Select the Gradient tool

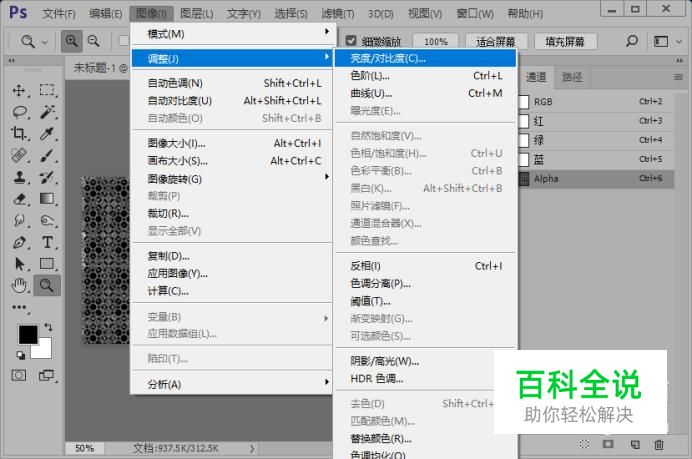pos(47,199)
